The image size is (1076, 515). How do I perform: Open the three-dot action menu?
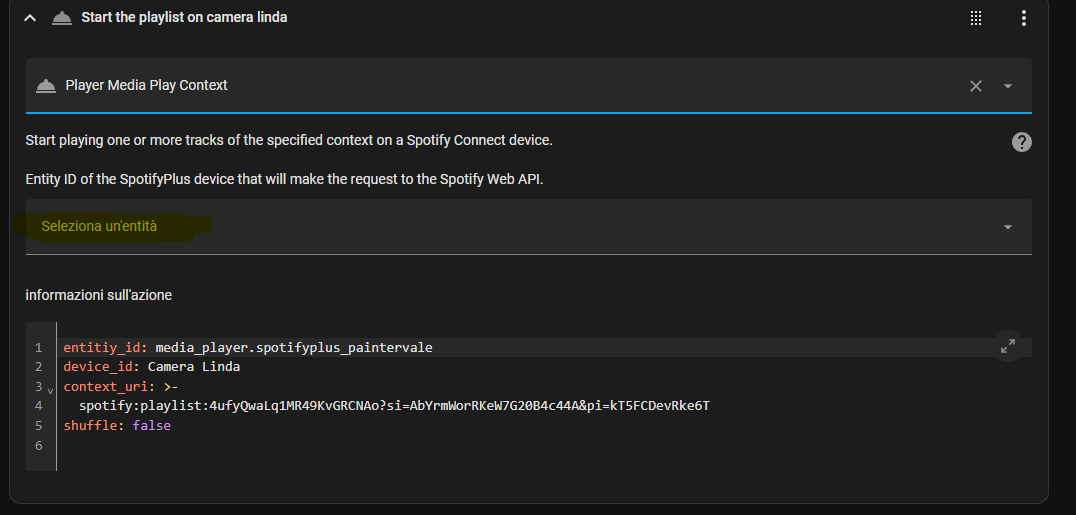pos(1023,18)
